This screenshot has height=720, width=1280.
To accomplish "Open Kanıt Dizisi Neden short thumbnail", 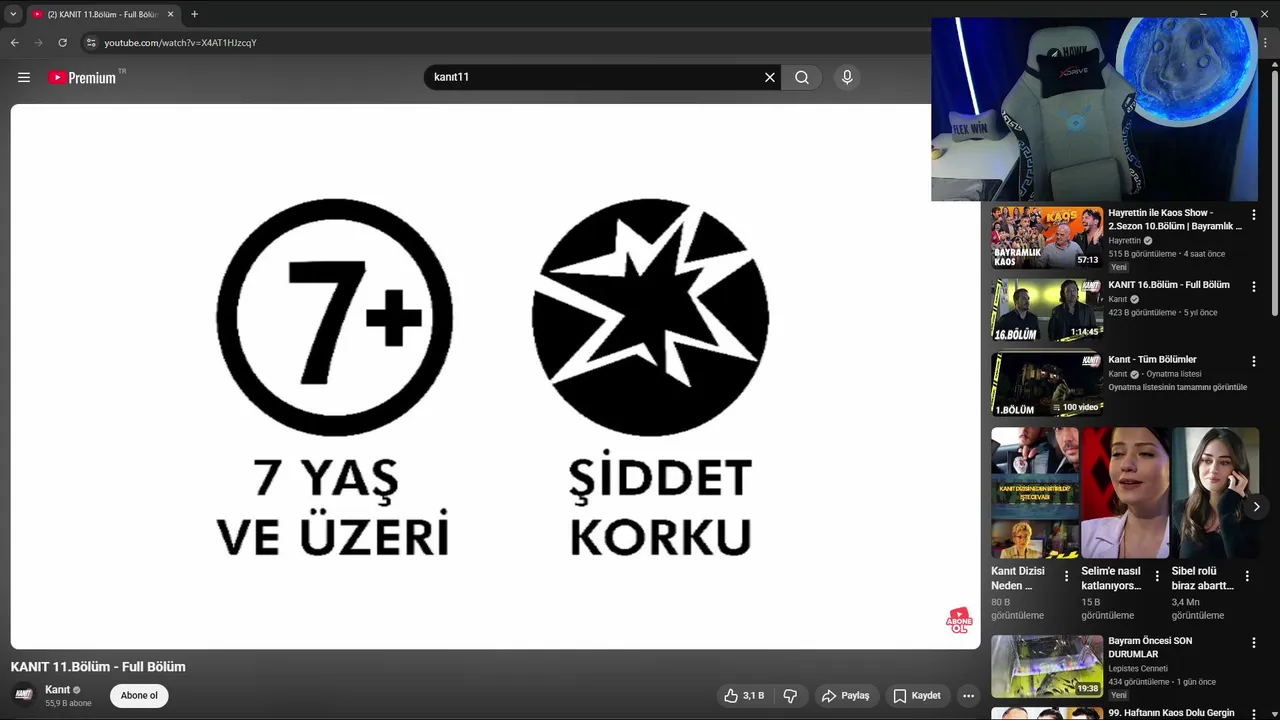I will pos(1035,493).
